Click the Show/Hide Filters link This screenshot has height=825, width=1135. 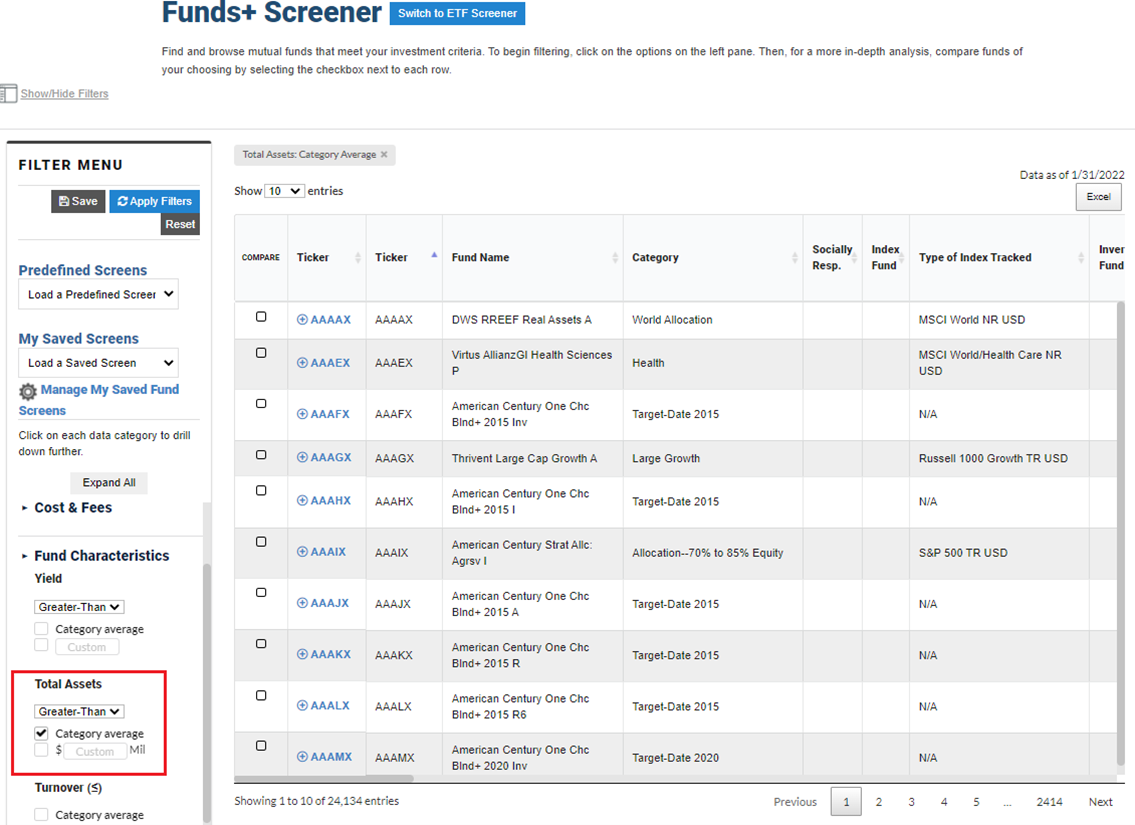click(x=64, y=93)
